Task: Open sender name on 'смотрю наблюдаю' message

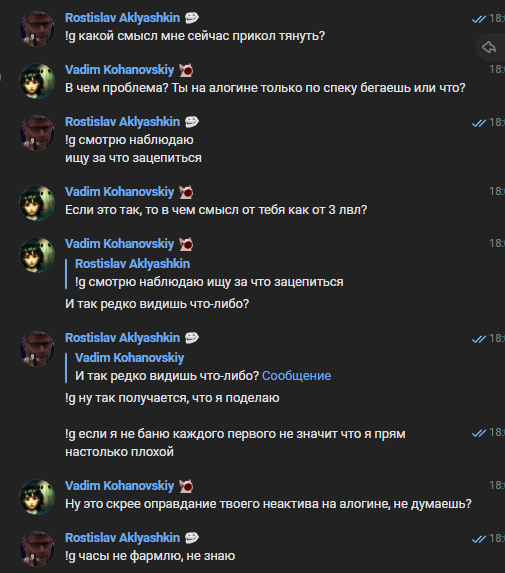Action: tap(122, 122)
